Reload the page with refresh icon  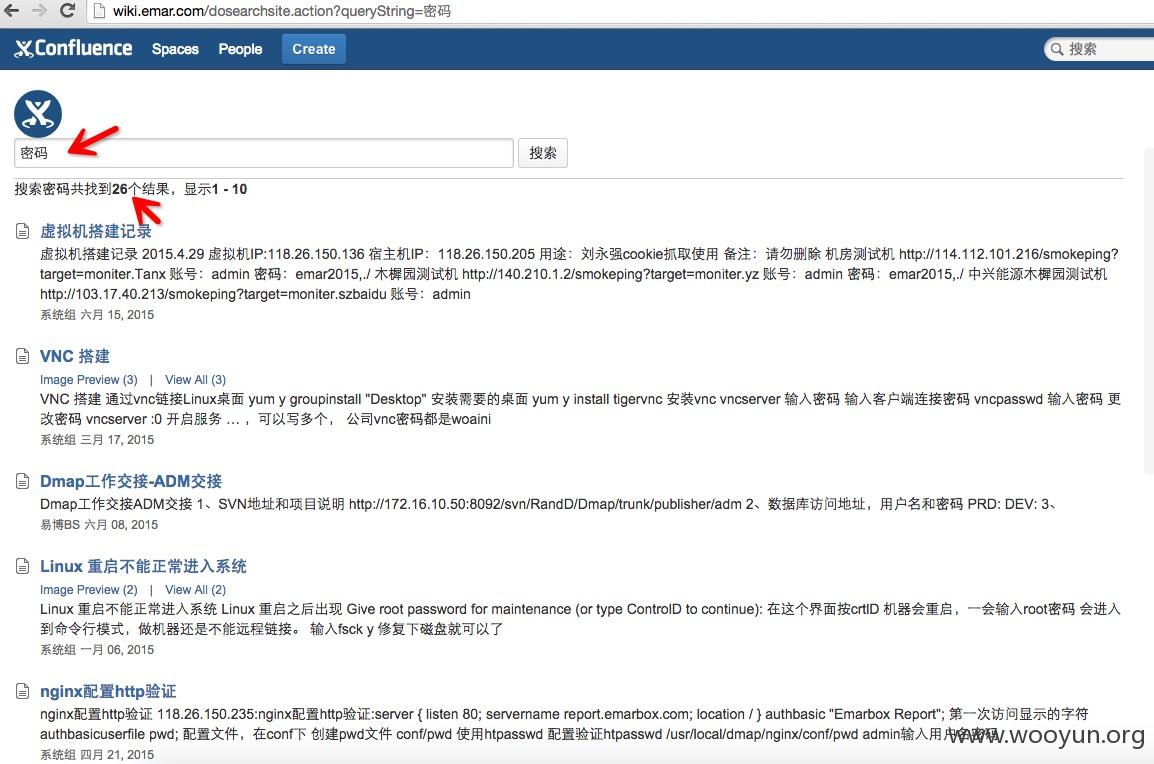coord(67,10)
